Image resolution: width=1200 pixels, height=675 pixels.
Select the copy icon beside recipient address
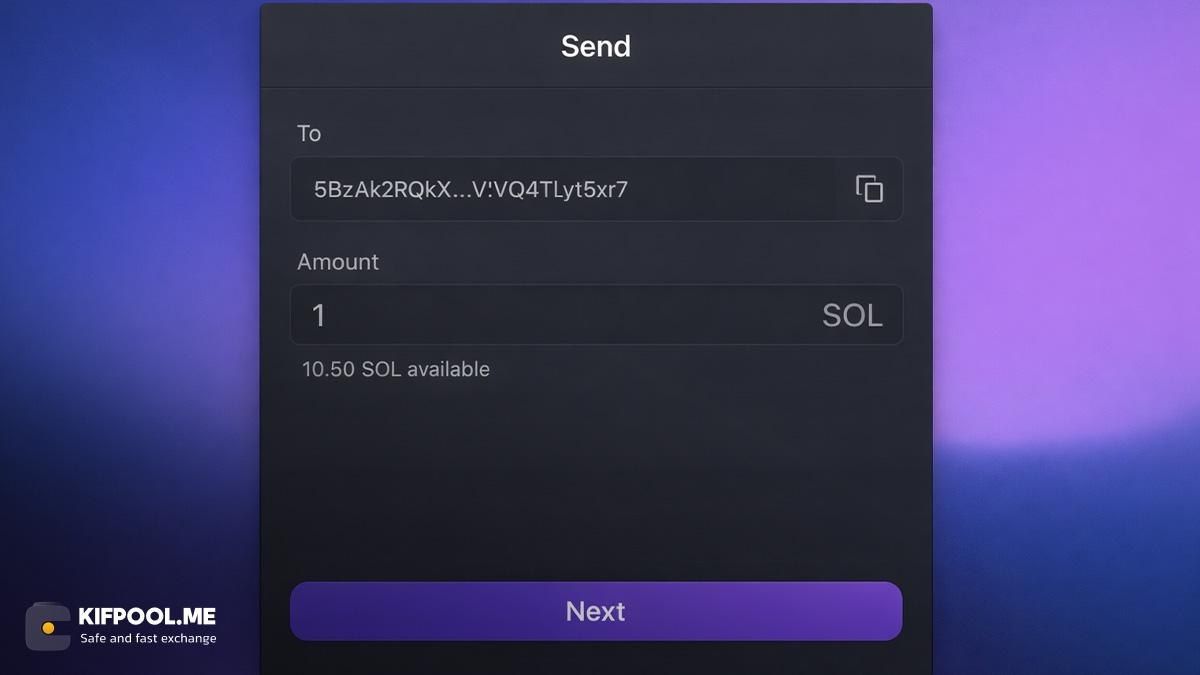(x=868, y=188)
